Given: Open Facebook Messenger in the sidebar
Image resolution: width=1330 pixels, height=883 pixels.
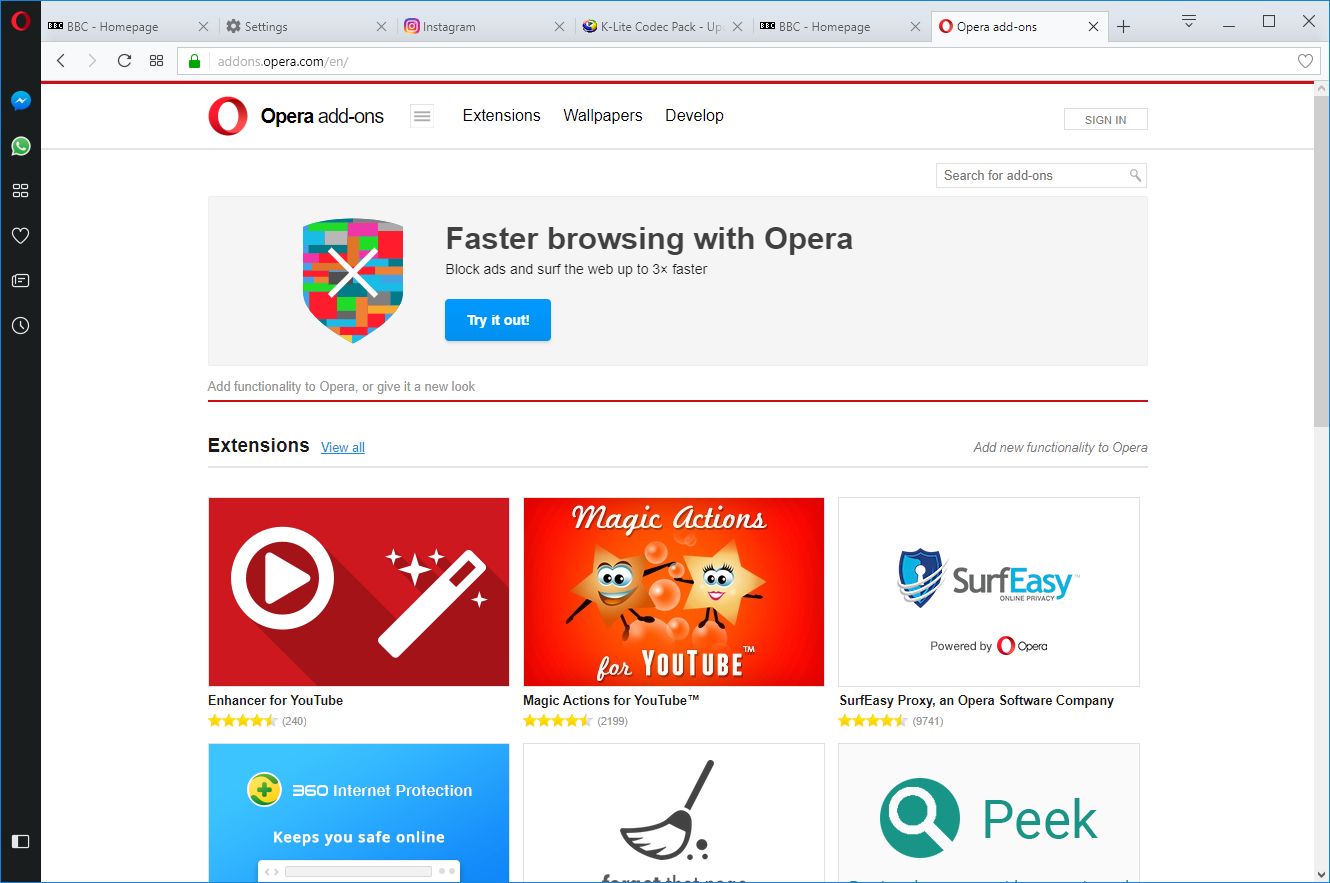Looking at the screenshot, I should click(20, 101).
